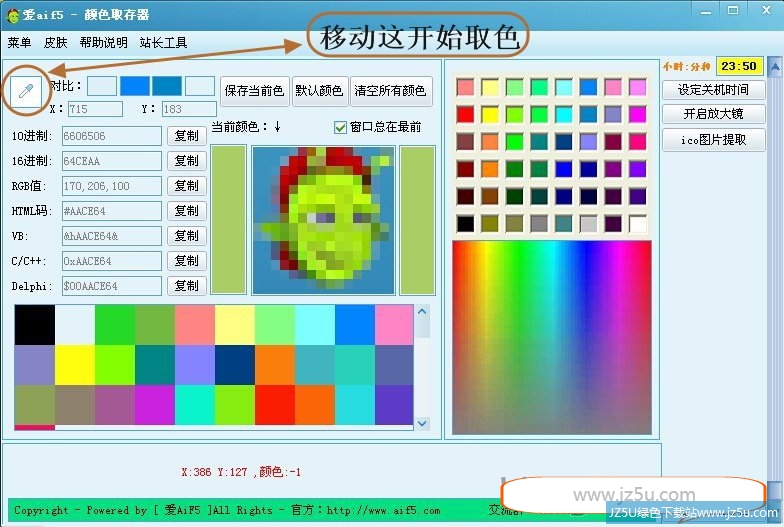
Task: Select the gray swatch in the right palette grid
Action: [539, 224]
